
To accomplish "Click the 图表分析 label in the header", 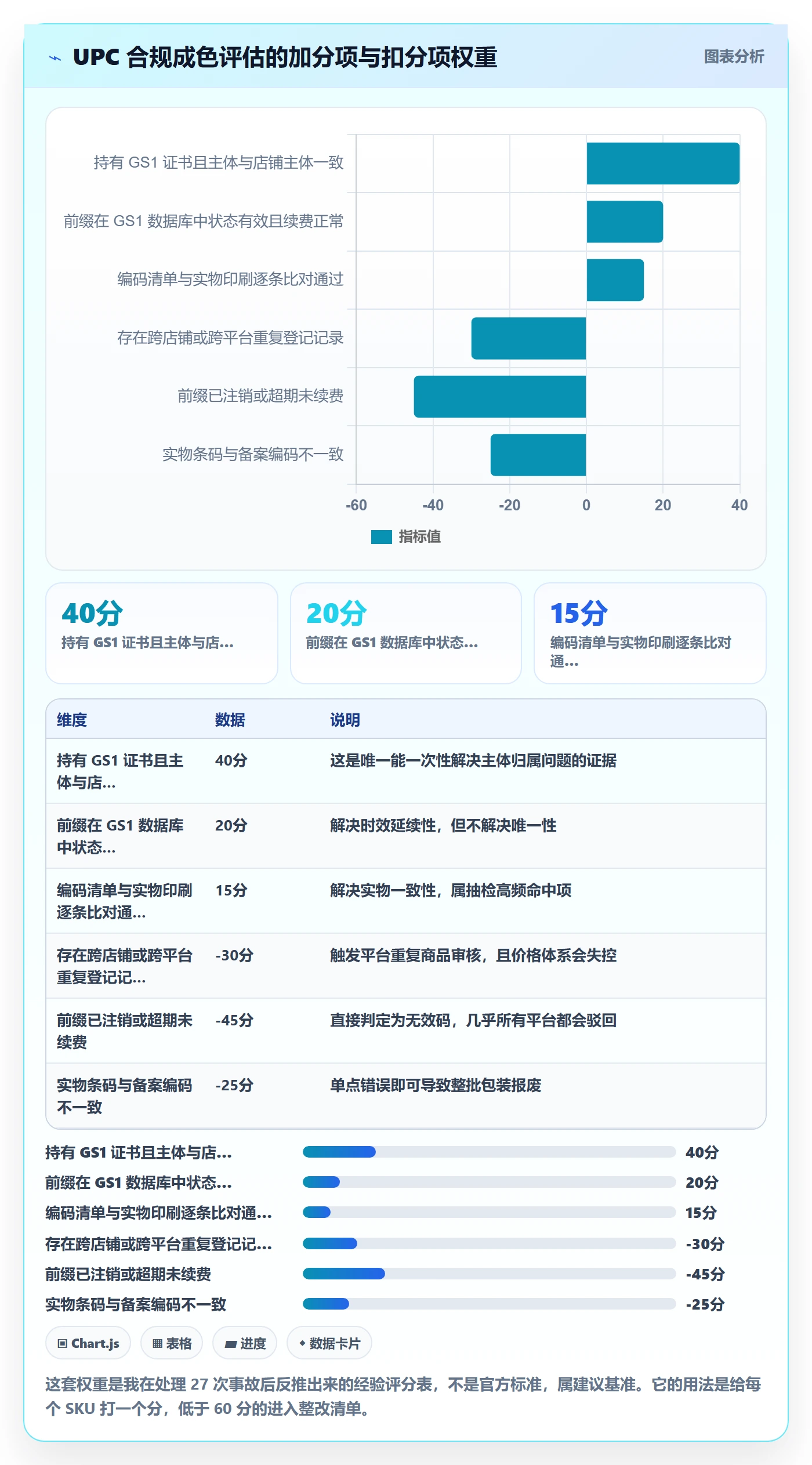I will click(x=734, y=57).
